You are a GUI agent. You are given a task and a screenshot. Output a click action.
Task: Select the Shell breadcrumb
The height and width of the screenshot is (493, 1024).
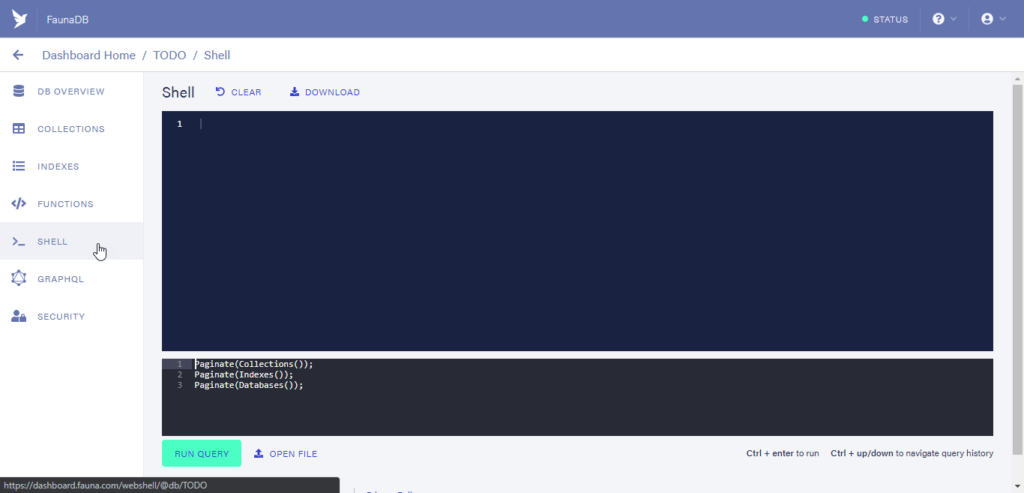point(217,56)
